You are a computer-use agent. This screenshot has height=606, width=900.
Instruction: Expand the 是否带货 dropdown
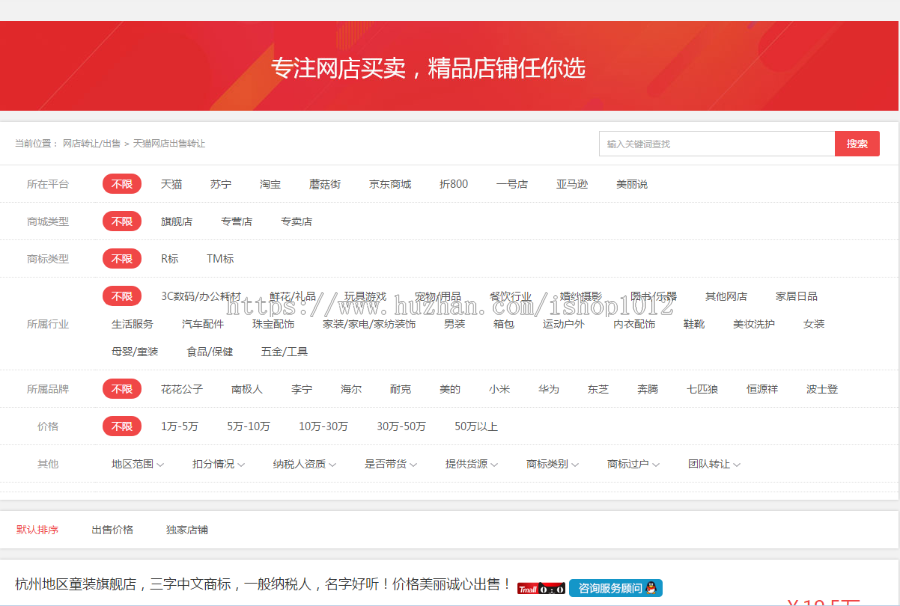[x=391, y=464]
